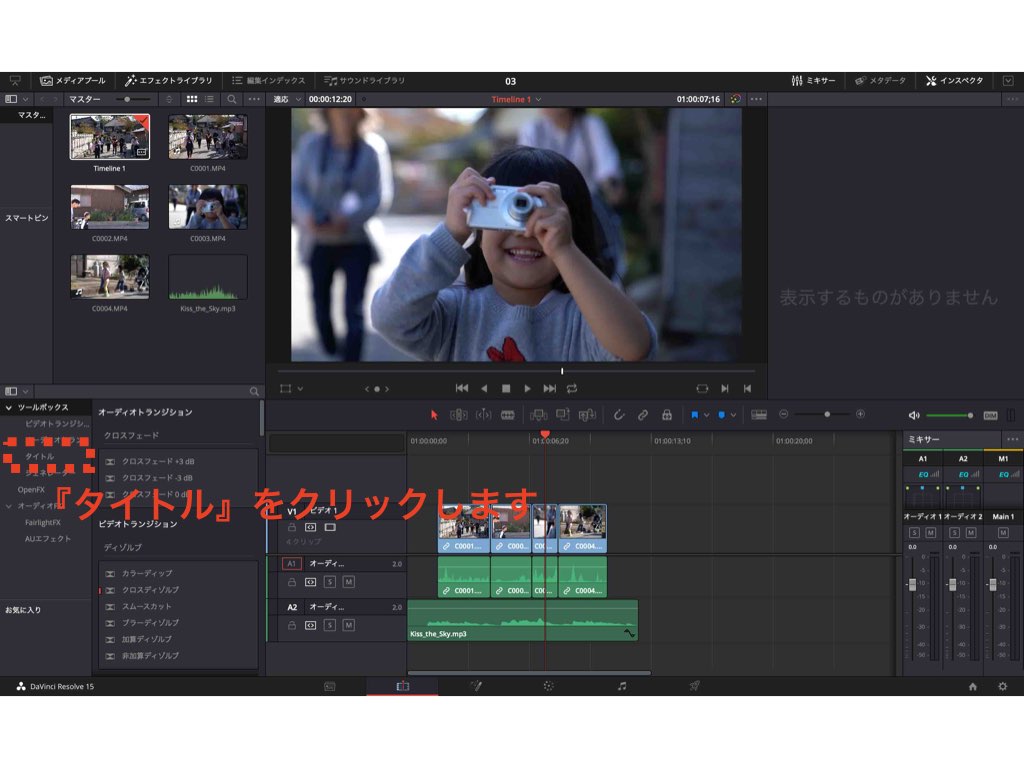Click the timeline zoom out minus button
This screenshot has width=1024, height=768.
pos(784,414)
